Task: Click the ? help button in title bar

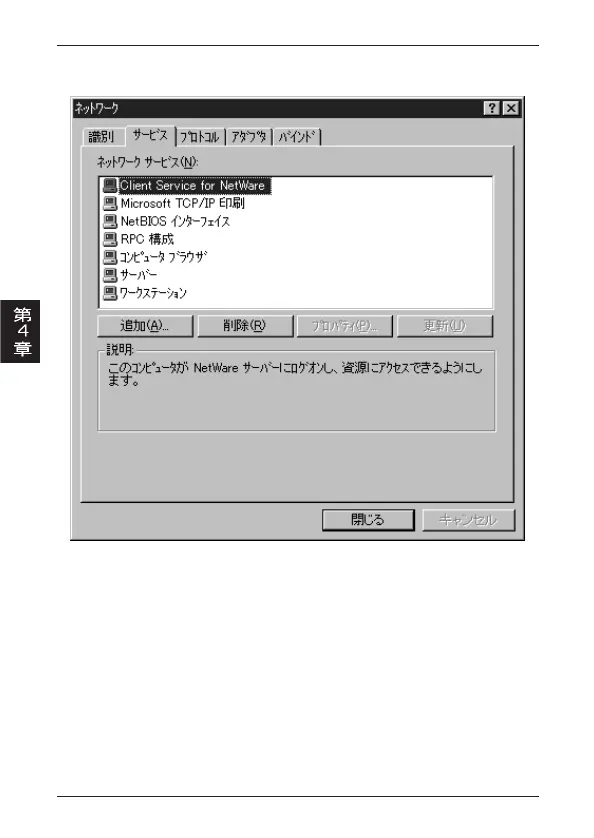Action: click(x=492, y=108)
